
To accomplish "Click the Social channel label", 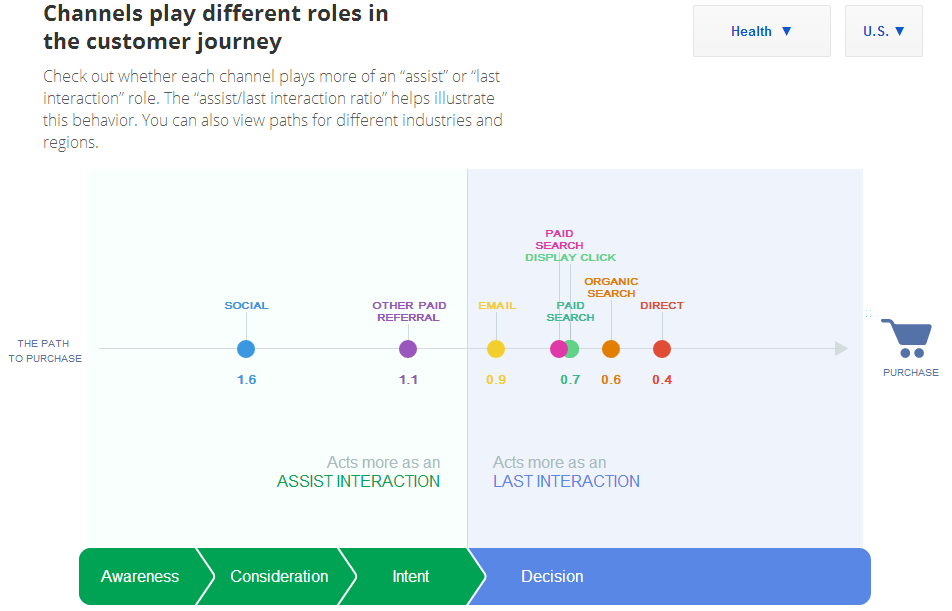I will (246, 306).
